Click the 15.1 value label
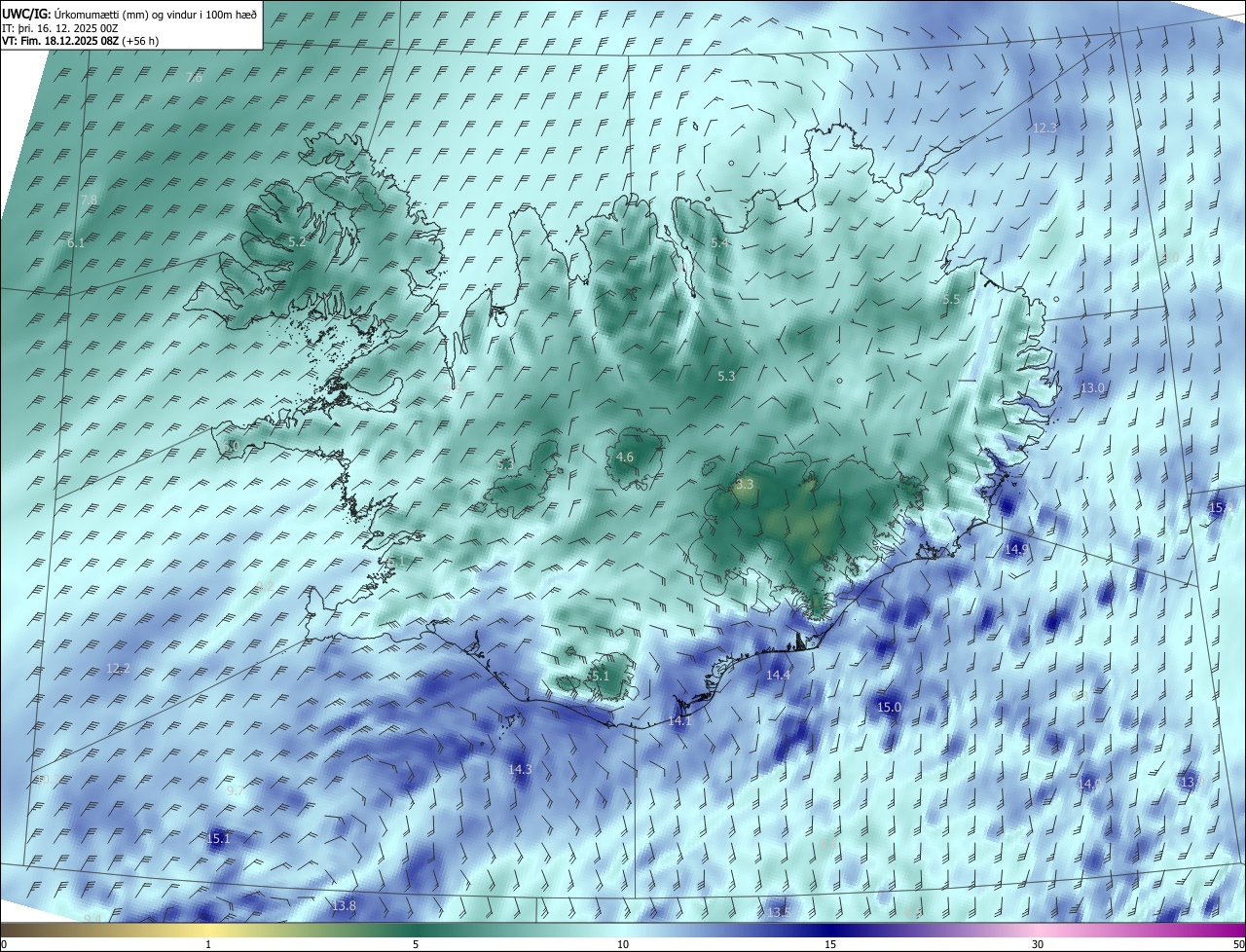 (x=218, y=838)
